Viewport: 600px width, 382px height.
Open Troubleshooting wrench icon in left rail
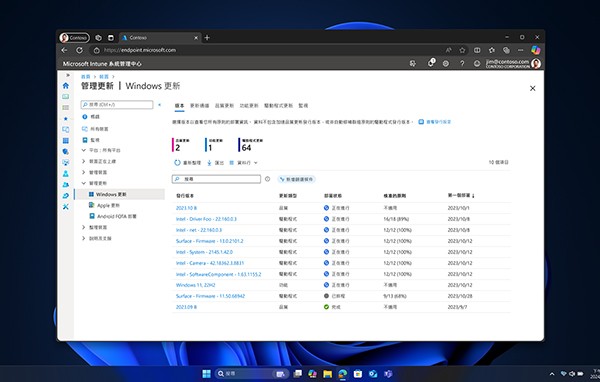pos(66,207)
